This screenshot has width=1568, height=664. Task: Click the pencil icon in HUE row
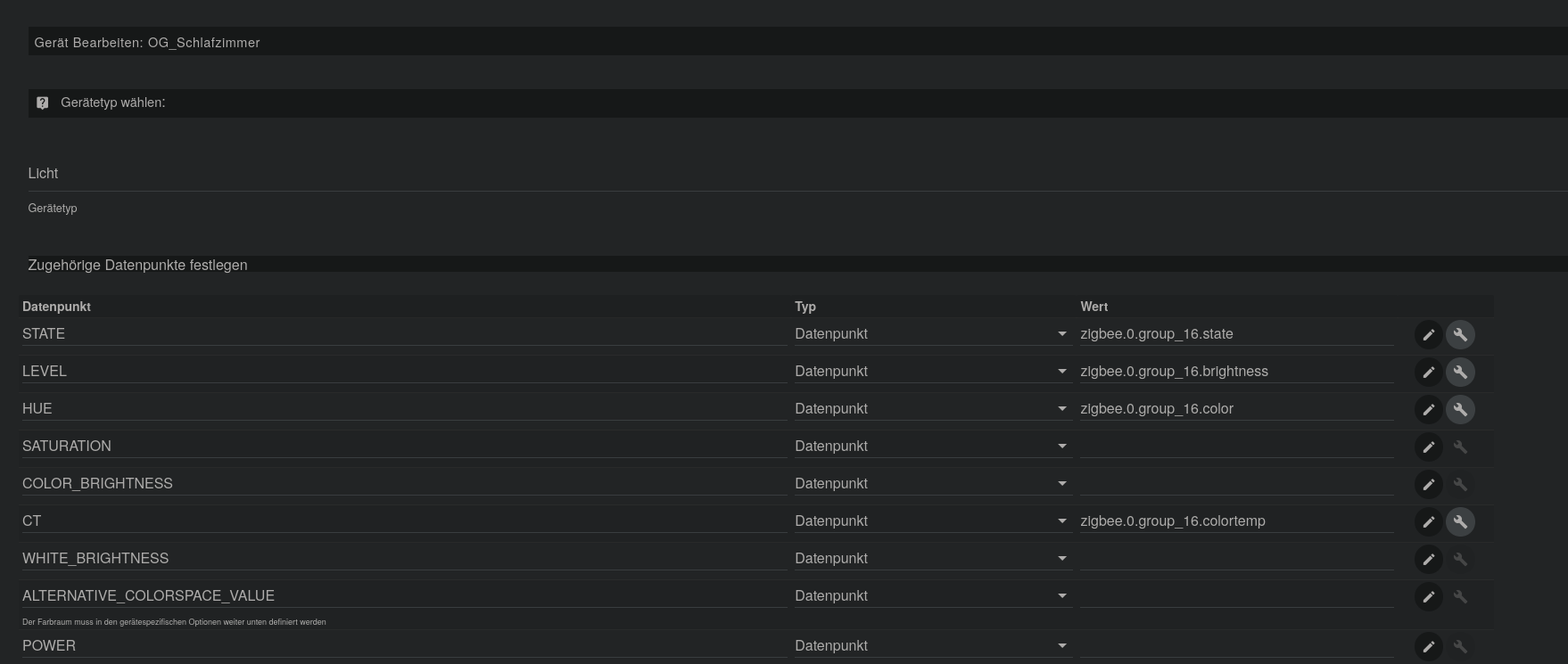click(x=1428, y=409)
